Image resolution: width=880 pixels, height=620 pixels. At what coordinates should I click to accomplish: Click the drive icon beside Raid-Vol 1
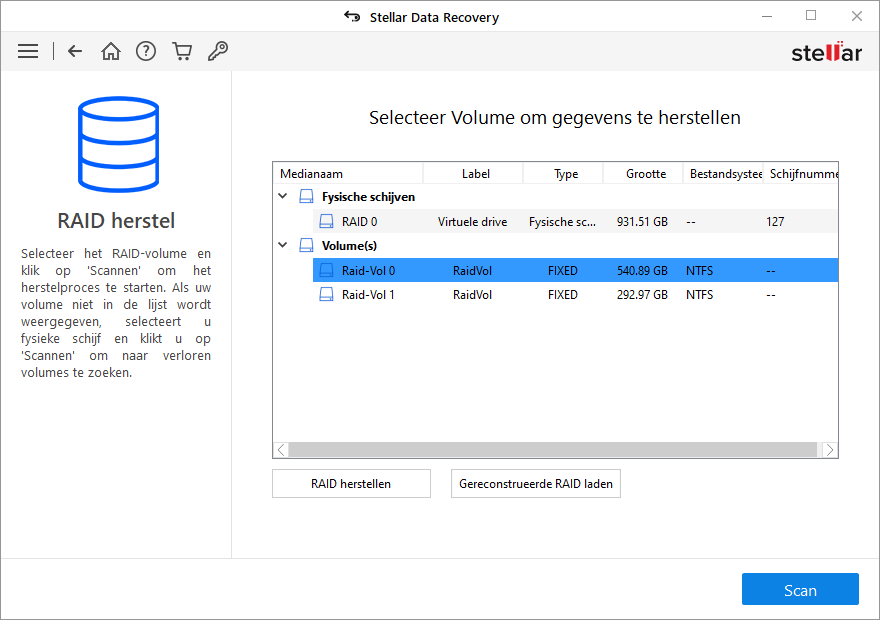click(x=326, y=295)
